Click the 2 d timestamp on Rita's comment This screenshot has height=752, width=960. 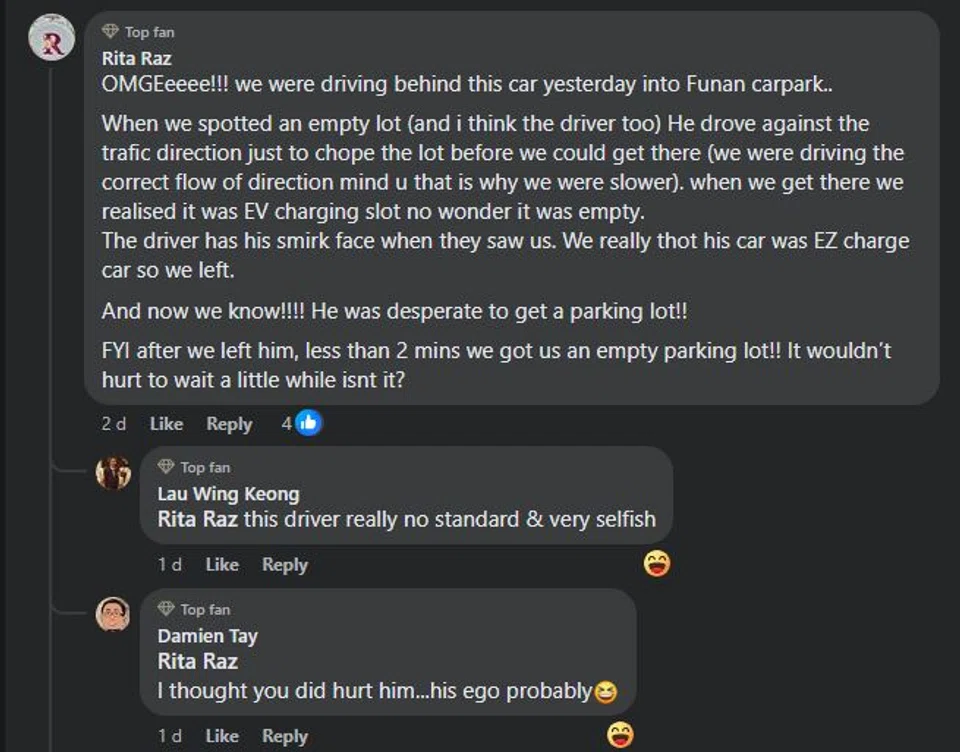[114, 424]
